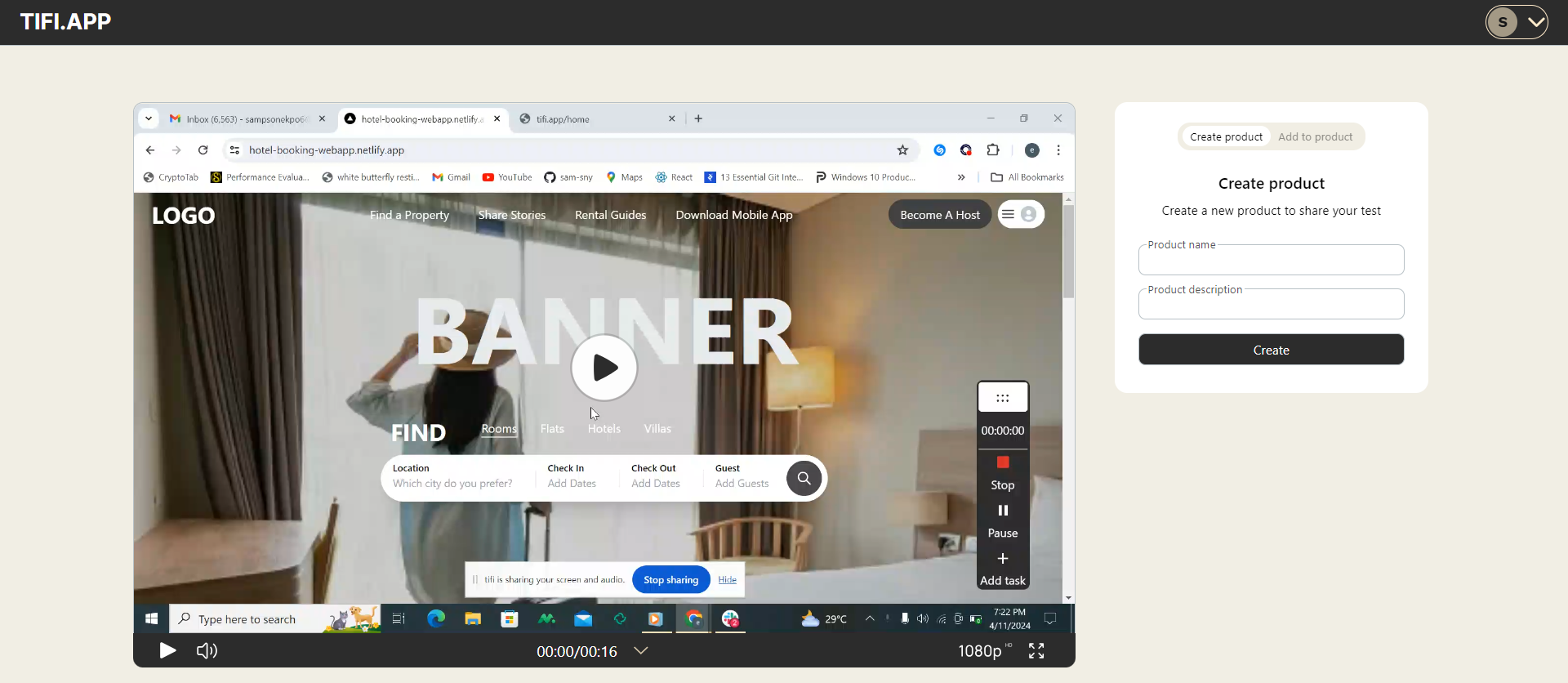This screenshot has height=683, width=1568.
Task: Enter fullscreen mode for the video
Action: point(1036,650)
